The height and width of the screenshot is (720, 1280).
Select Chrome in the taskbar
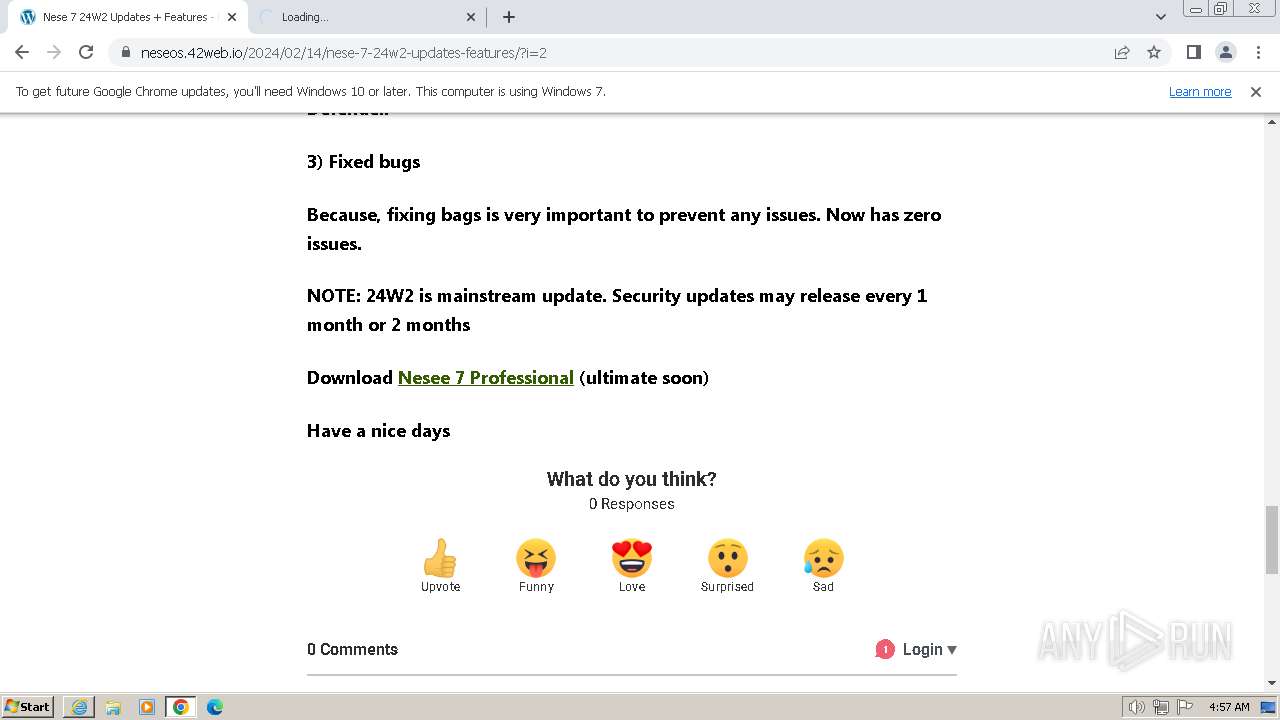pos(181,707)
